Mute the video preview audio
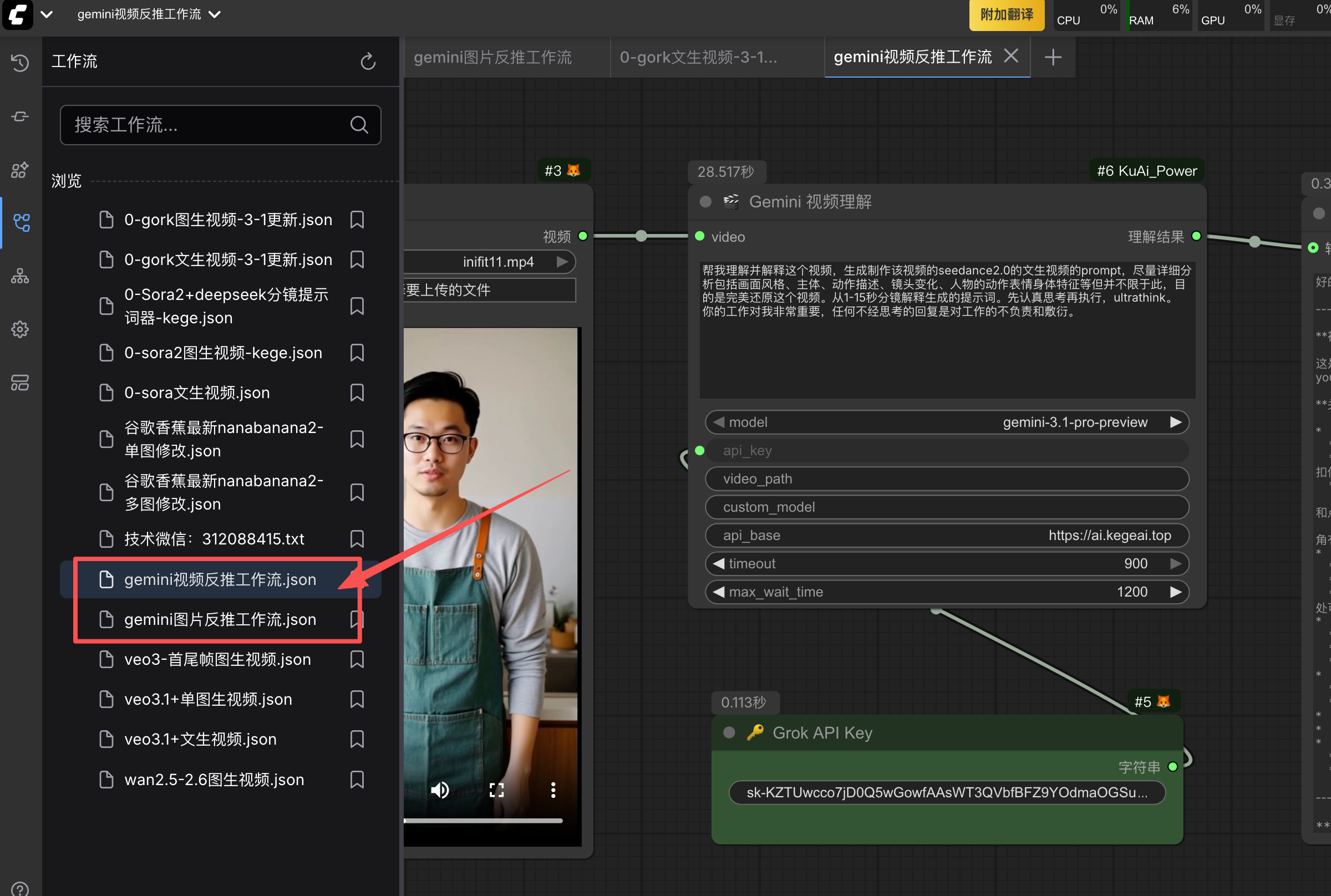This screenshot has height=896, width=1331. tap(439, 790)
